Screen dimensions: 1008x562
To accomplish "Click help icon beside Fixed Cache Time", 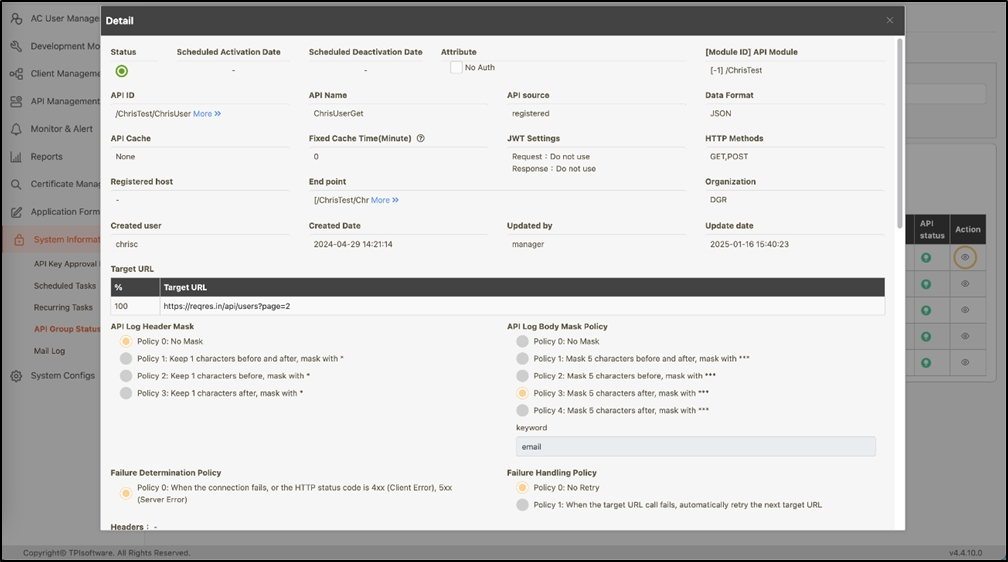I will pyautogui.click(x=421, y=139).
